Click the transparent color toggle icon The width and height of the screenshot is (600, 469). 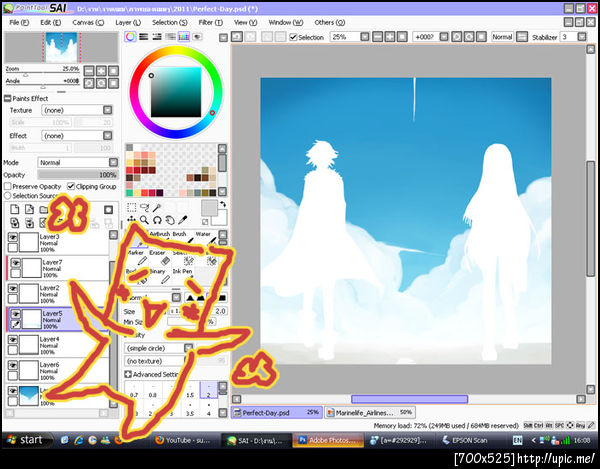click(205, 221)
